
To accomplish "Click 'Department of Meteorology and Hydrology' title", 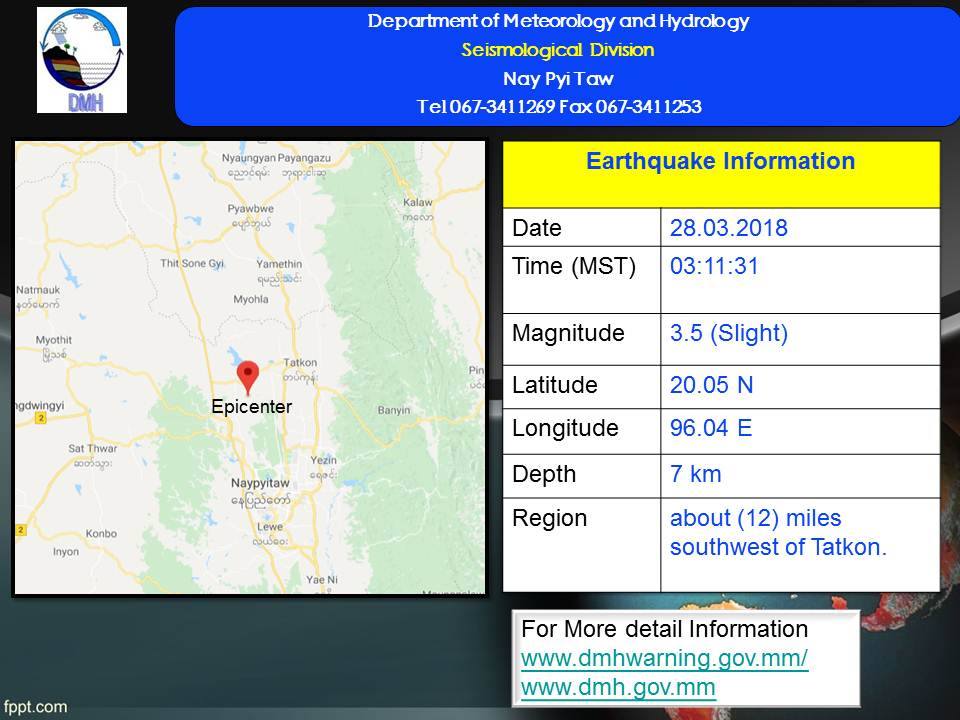I will coord(558,21).
